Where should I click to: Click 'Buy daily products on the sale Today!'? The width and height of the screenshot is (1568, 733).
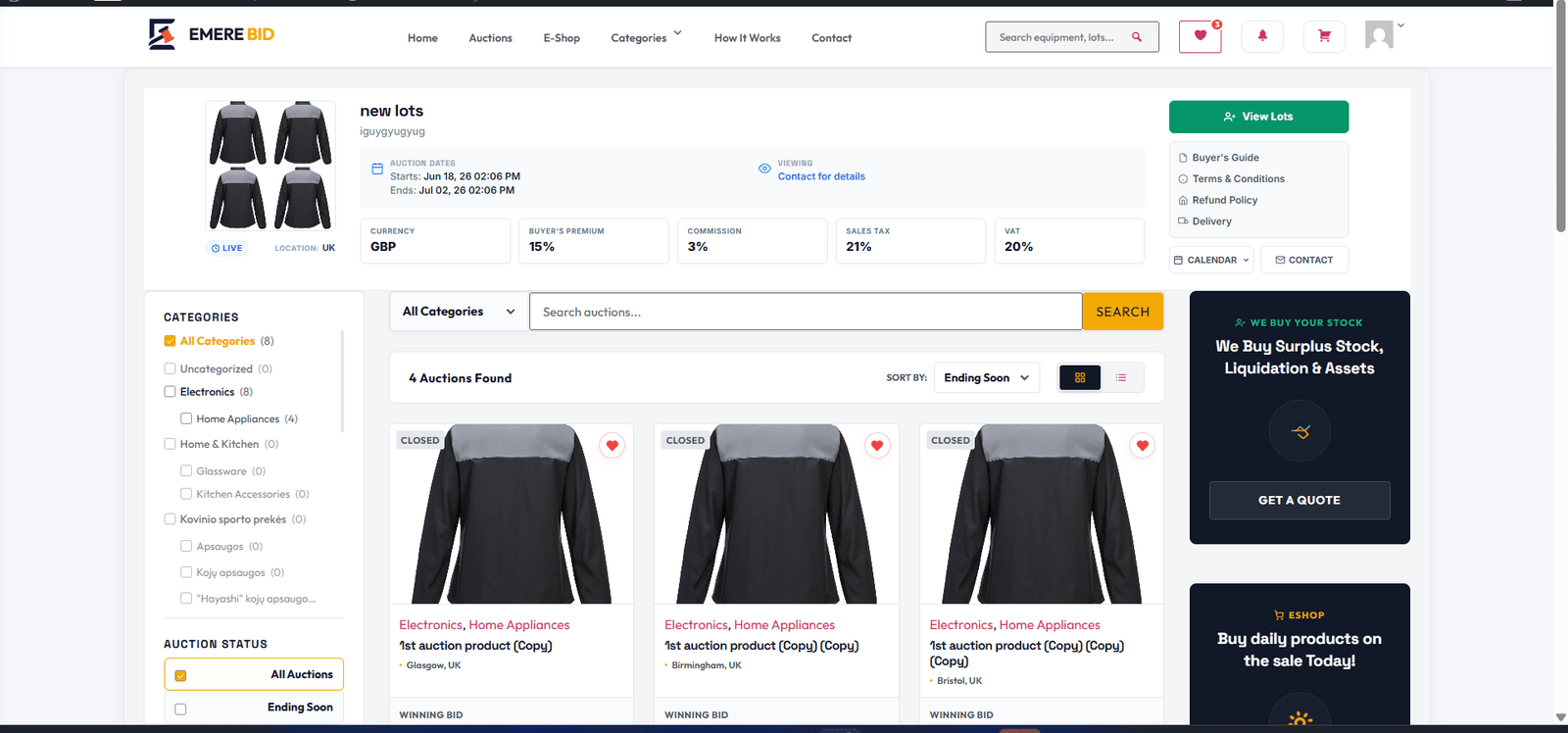coord(1299,650)
